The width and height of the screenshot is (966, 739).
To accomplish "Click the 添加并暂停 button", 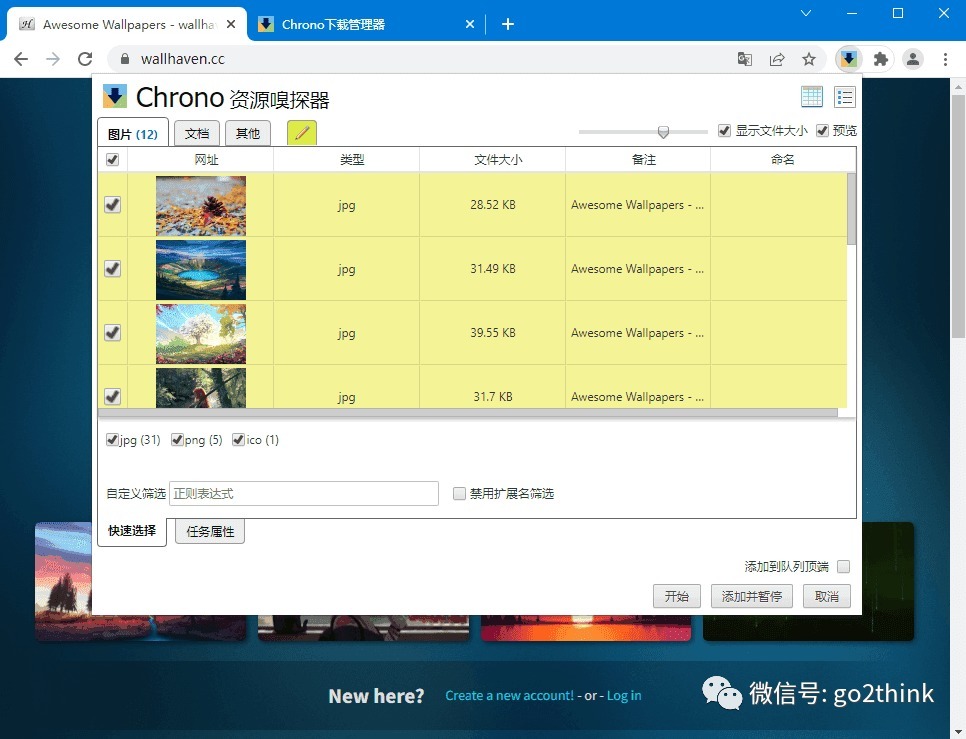I will [x=752, y=596].
